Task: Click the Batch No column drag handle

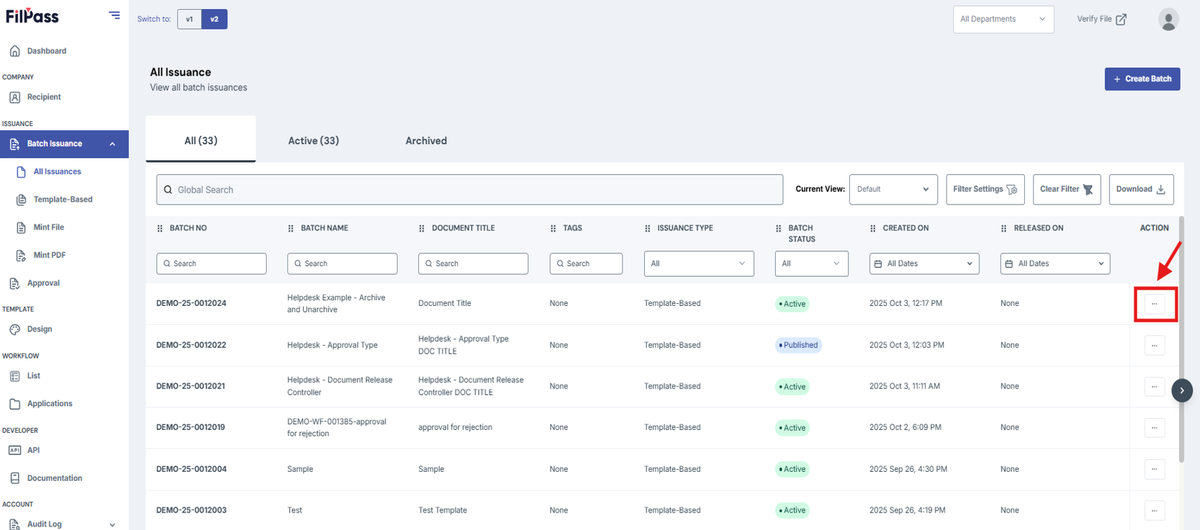Action: coord(160,228)
